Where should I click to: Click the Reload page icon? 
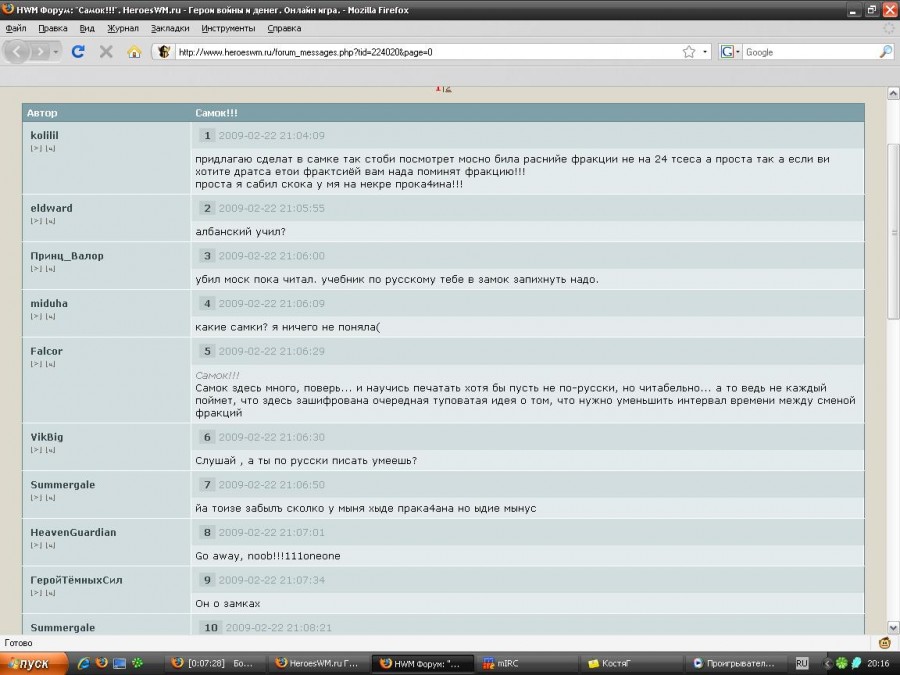(78, 51)
